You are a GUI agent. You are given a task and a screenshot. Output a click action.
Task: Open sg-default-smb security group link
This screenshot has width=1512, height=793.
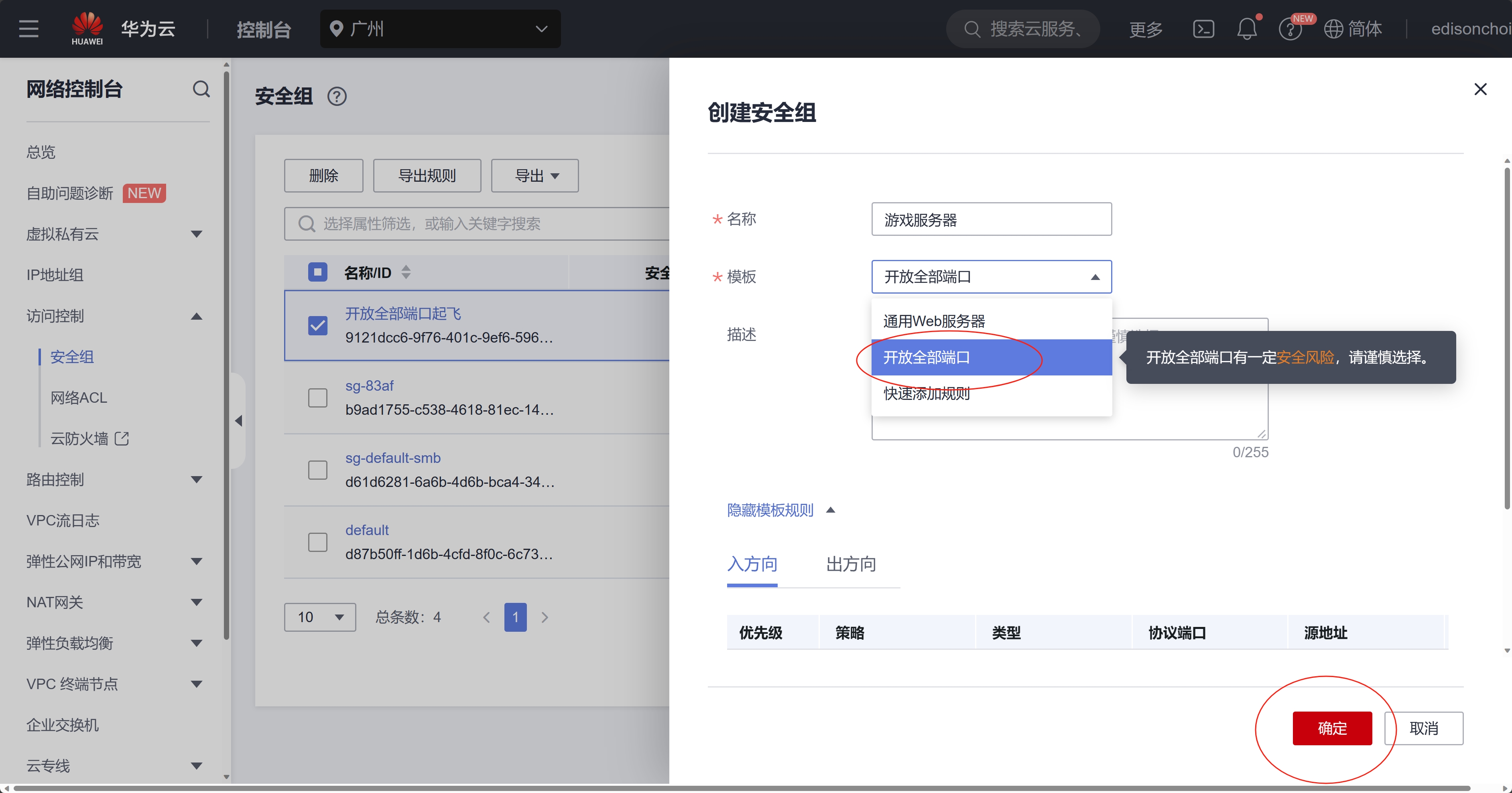click(x=393, y=458)
